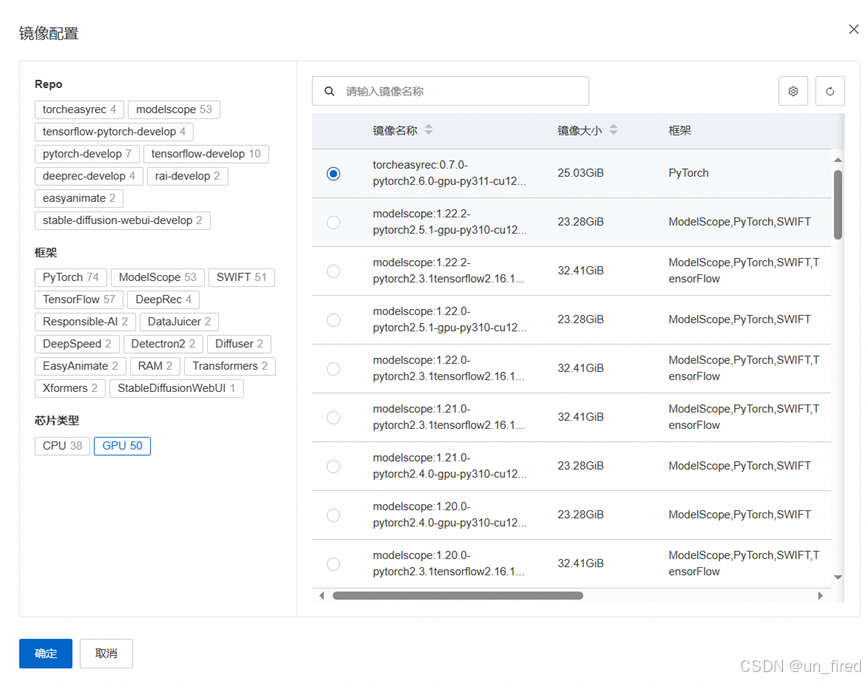Open table settings gear icon

(x=793, y=91)
